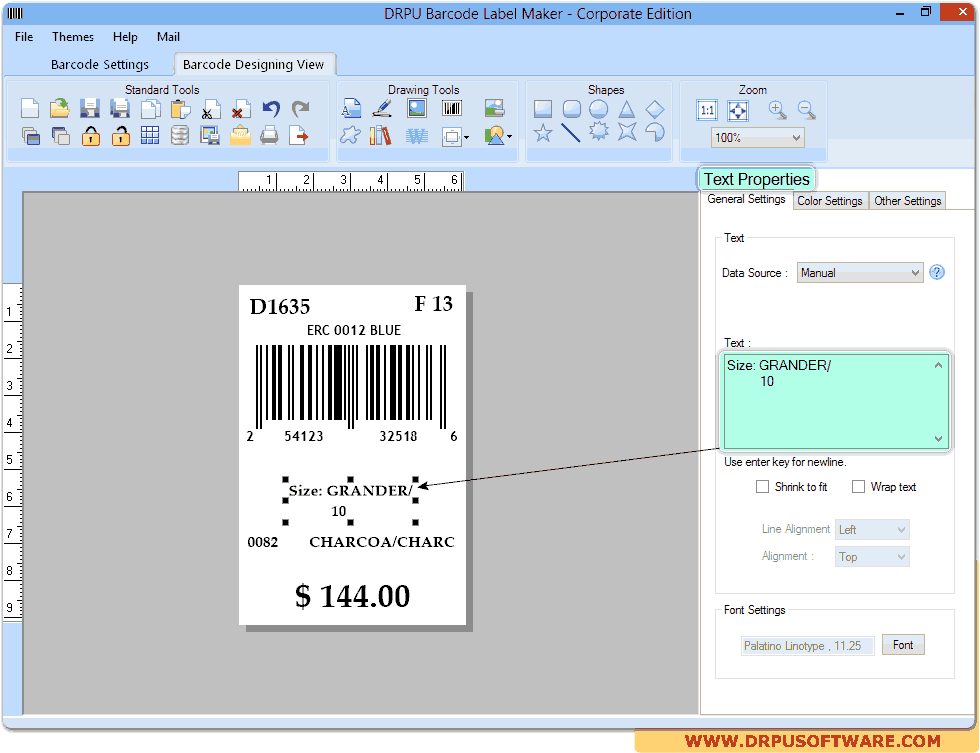Undo the last action
The image size is (980, 753).
click(271, 109)
